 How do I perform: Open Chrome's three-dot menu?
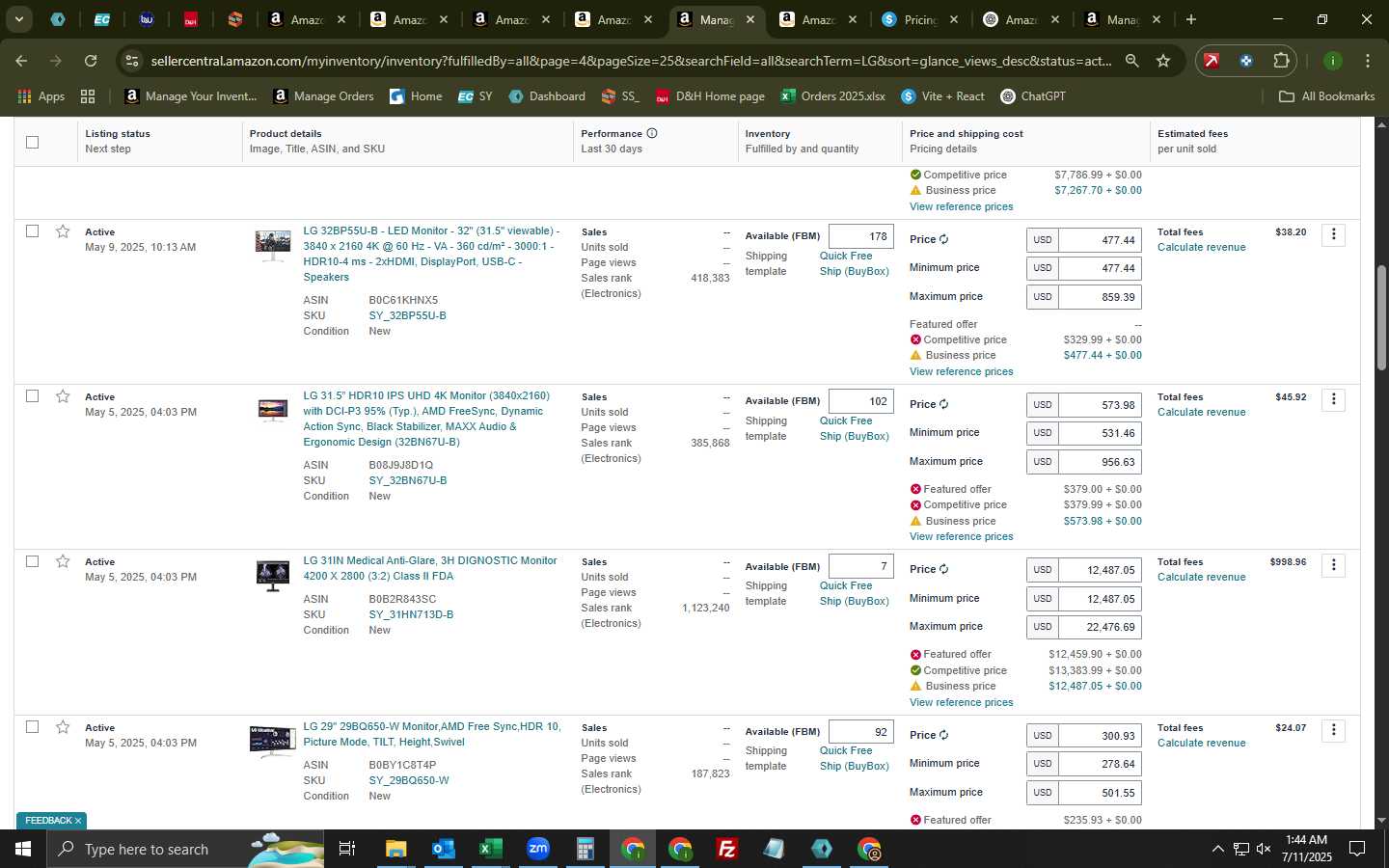[x=1368, y=61]
